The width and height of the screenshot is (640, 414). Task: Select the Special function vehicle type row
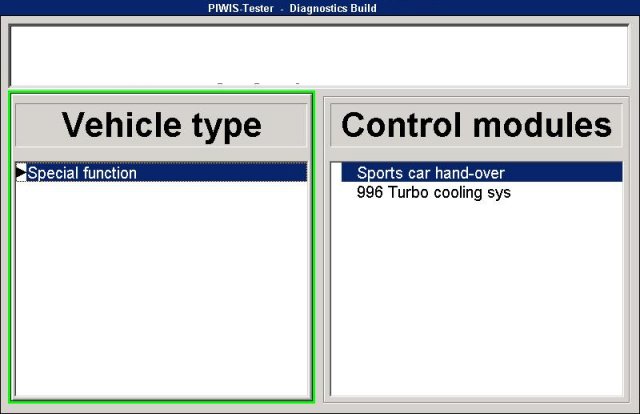[x=162, y=172]
